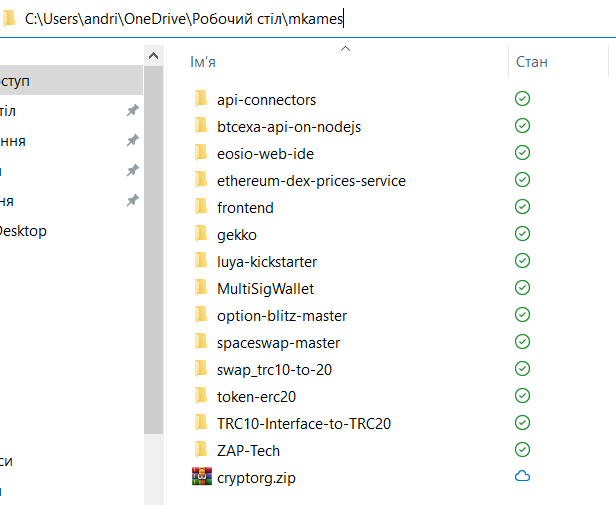This screenshot has height=505, width=616.
Task: Click the file name 'btcexa-api-on-nodejs'
Action: 289,127
